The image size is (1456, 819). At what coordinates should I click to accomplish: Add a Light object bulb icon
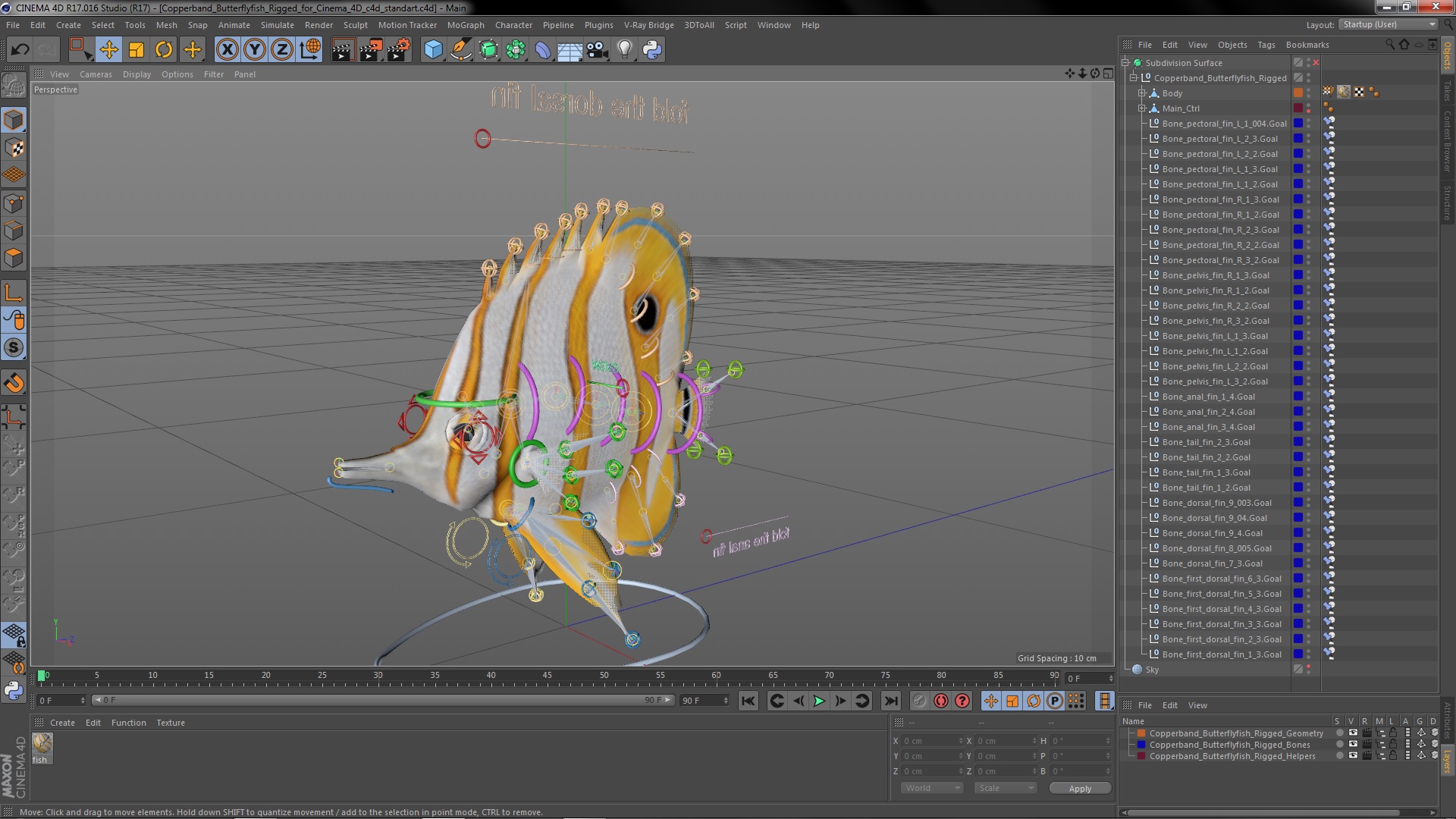point(624,50)
